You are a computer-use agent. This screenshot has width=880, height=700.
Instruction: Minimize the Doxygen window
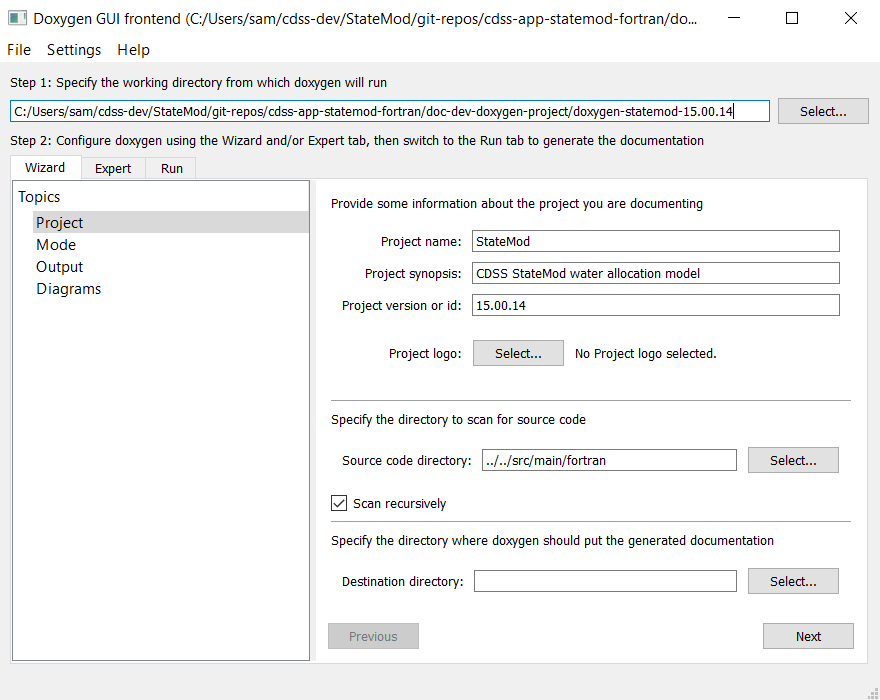734,18
